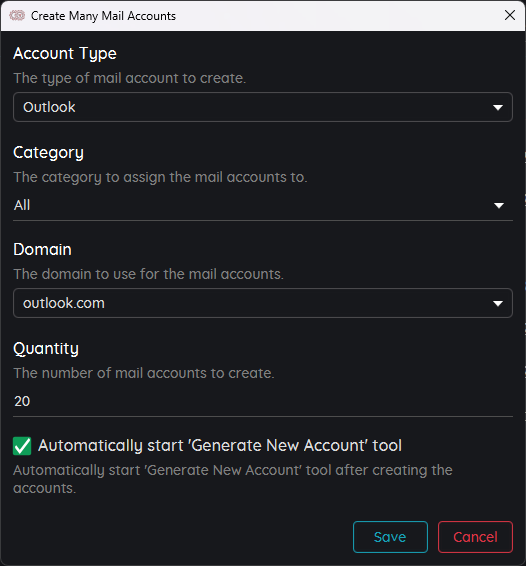Close the Create Many Mail Accounts dialog
The width and height of the screenshot is (526, 566).
(x=509, y=15)
